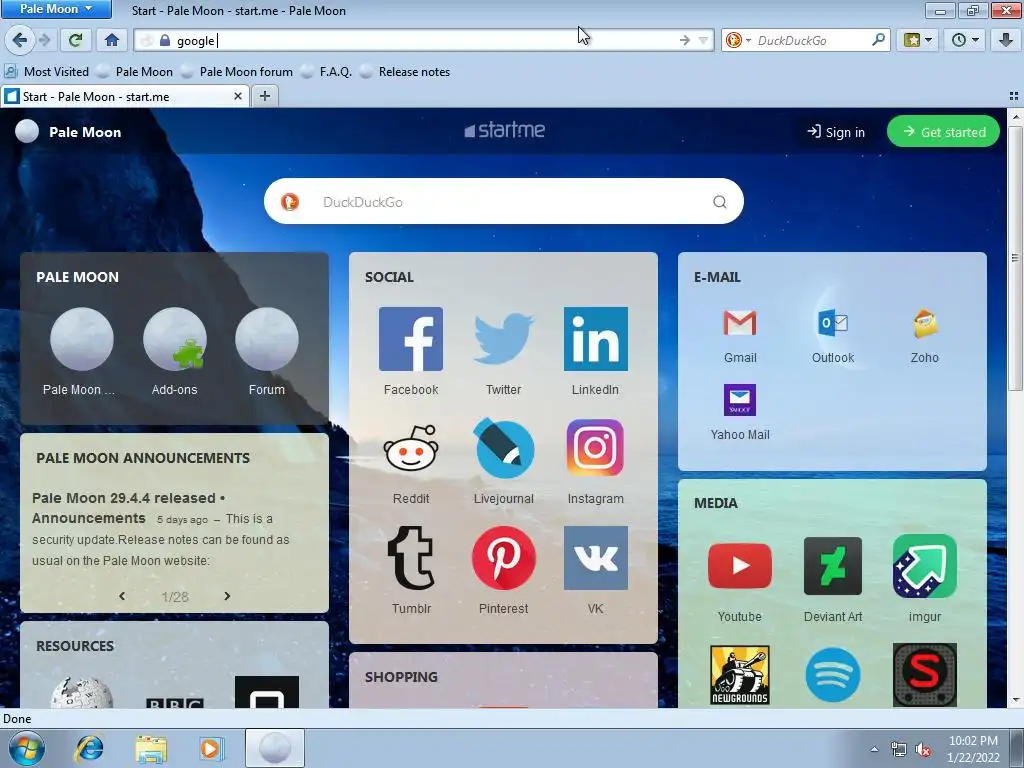Show next announcement with right chevron
1024x768 pixels.
(227, 596)
